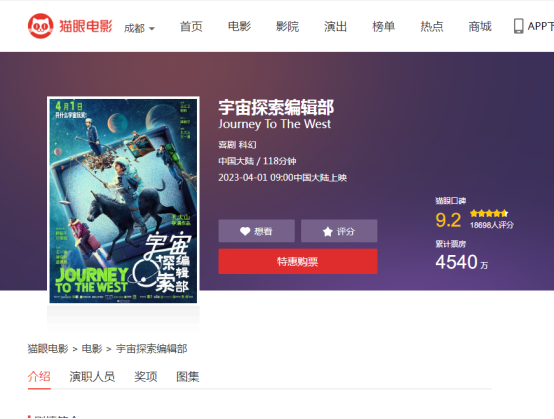
Task: Click the 评分 rate button
Action: [339, 231]
